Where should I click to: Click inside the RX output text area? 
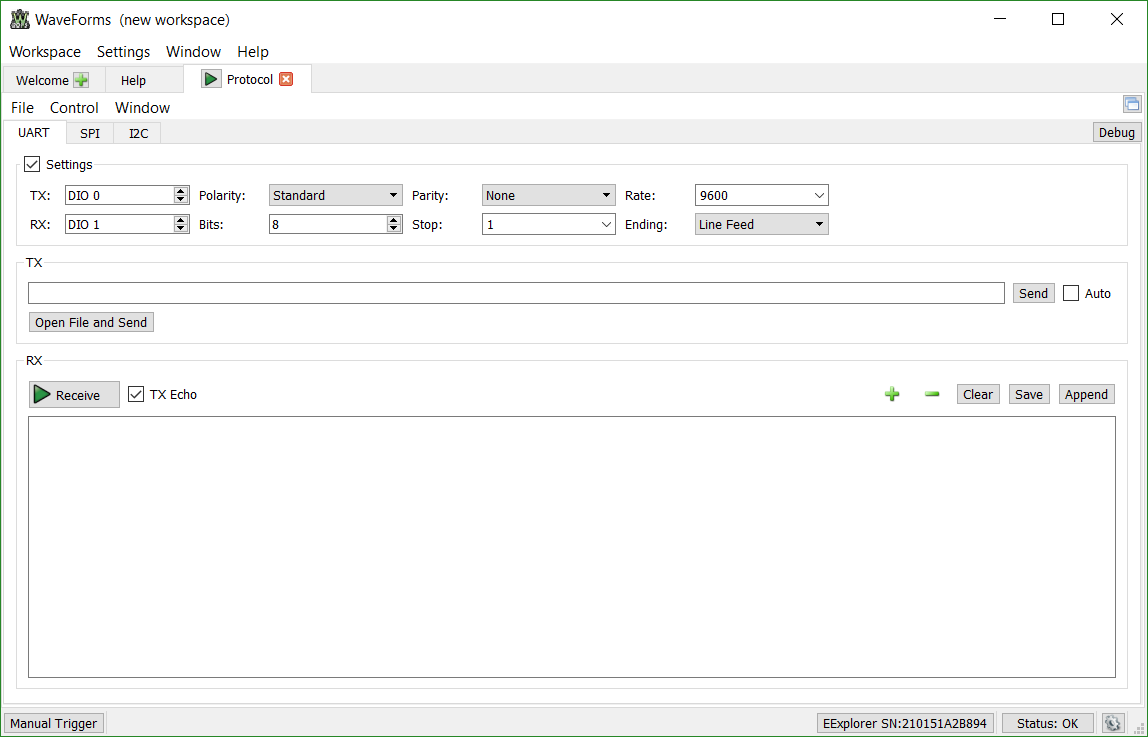(572, 547)
